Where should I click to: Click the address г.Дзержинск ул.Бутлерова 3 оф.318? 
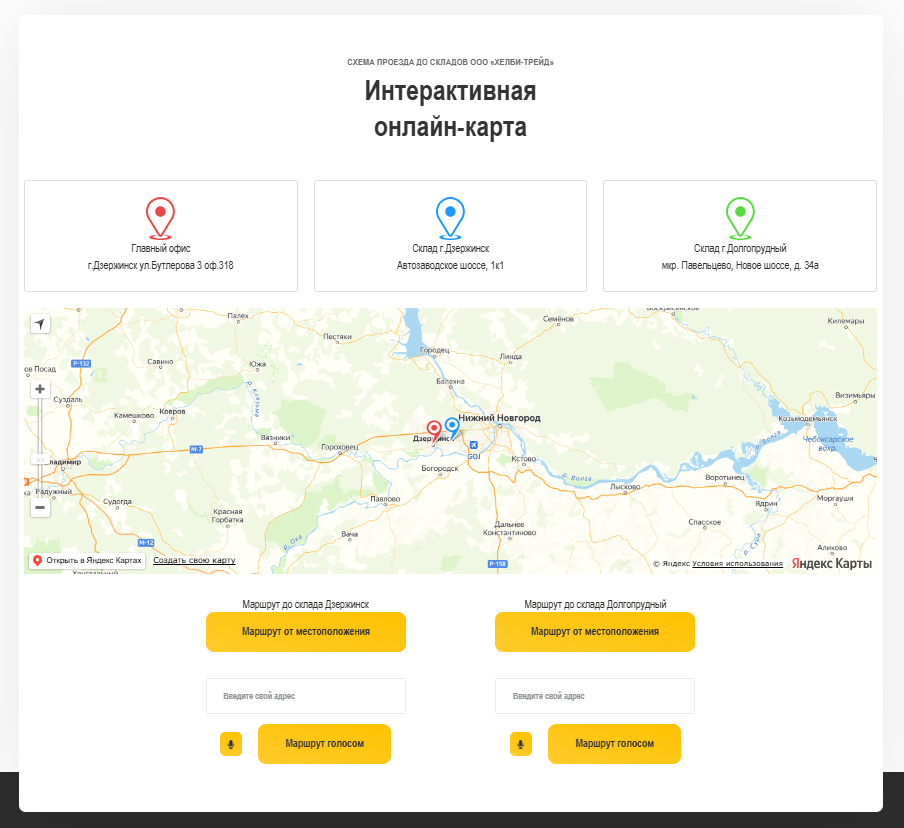(160, 265)
